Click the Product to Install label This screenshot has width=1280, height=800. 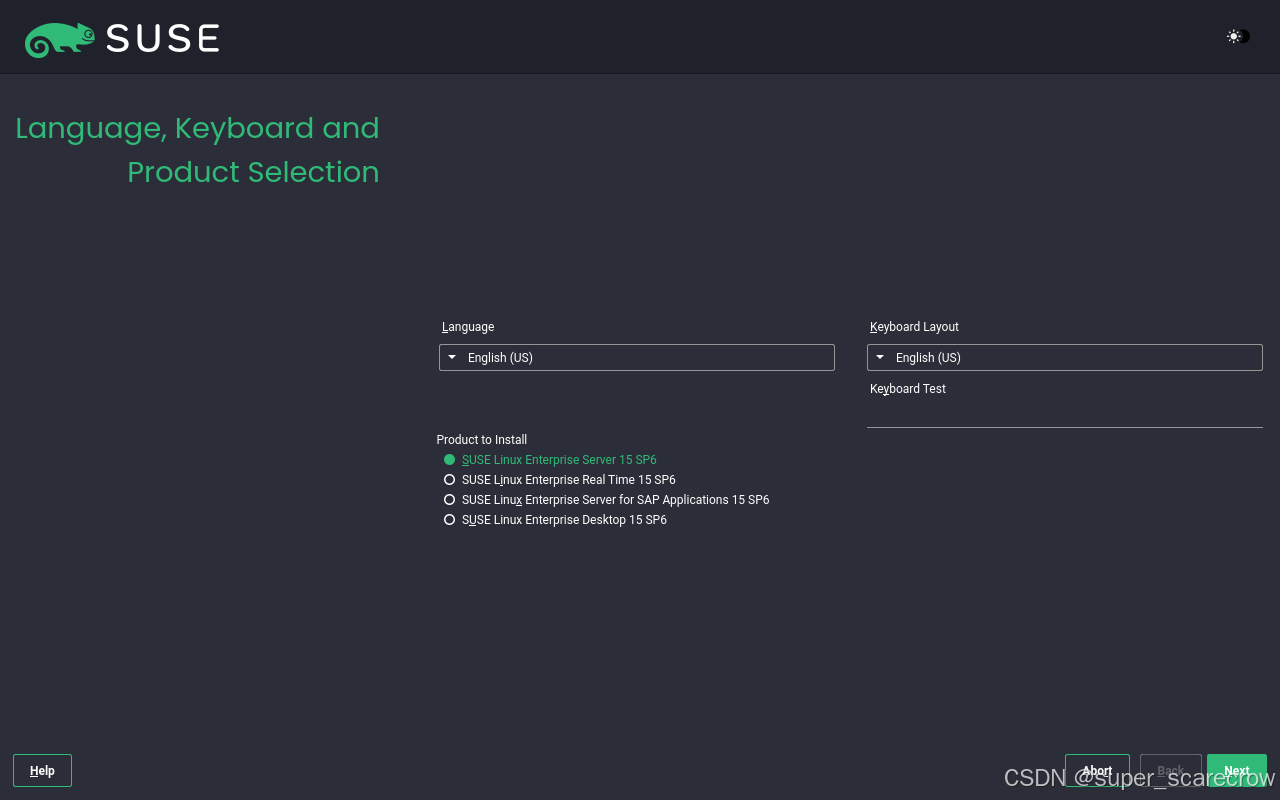coord(482,440)
